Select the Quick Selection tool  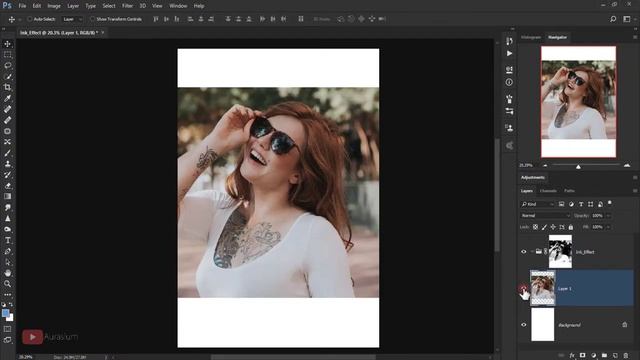click(x=7, y=76)
